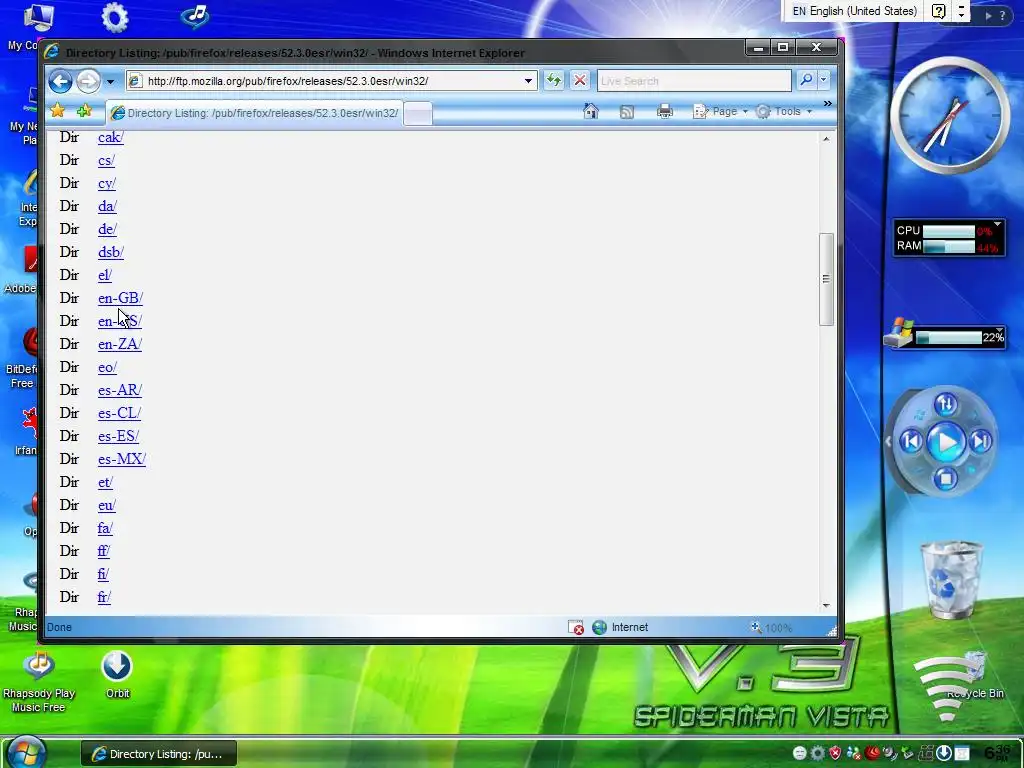The image size is (1024, 768).
Task: Open the dsb/ directory link
Action: [x=111, y=252]
